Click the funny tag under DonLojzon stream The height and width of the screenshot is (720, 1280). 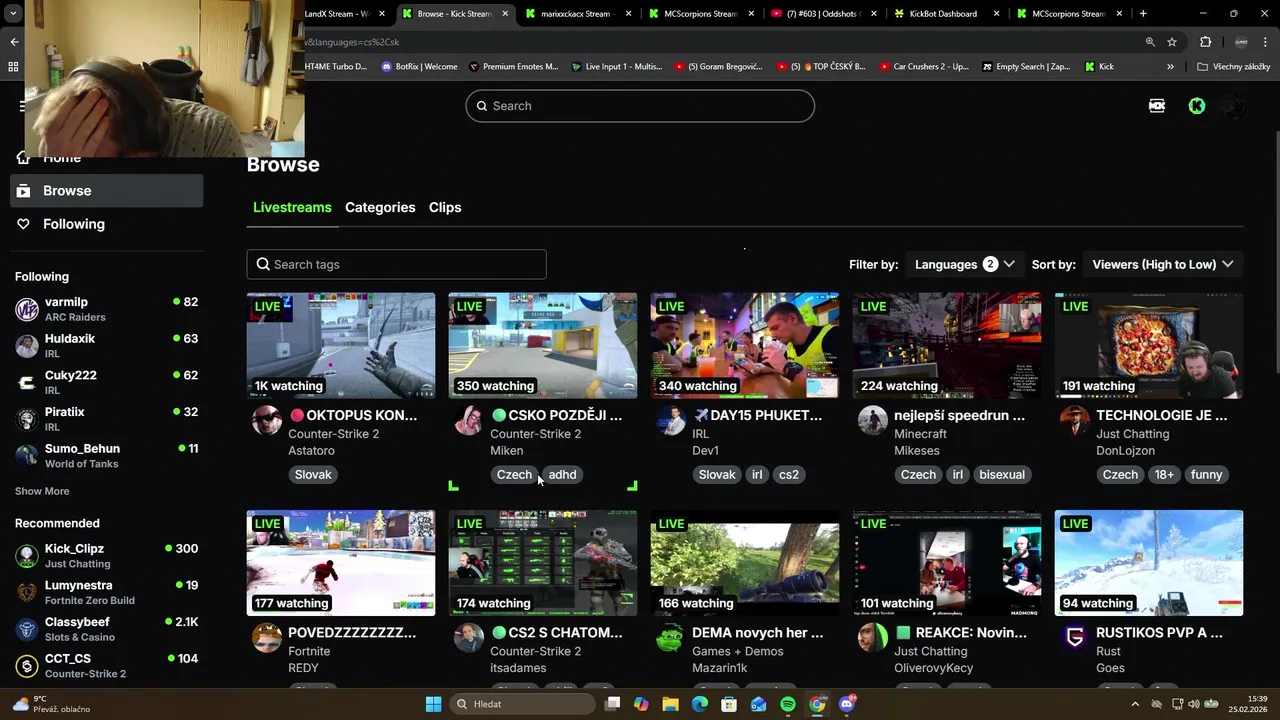[x=1206, y=475]
